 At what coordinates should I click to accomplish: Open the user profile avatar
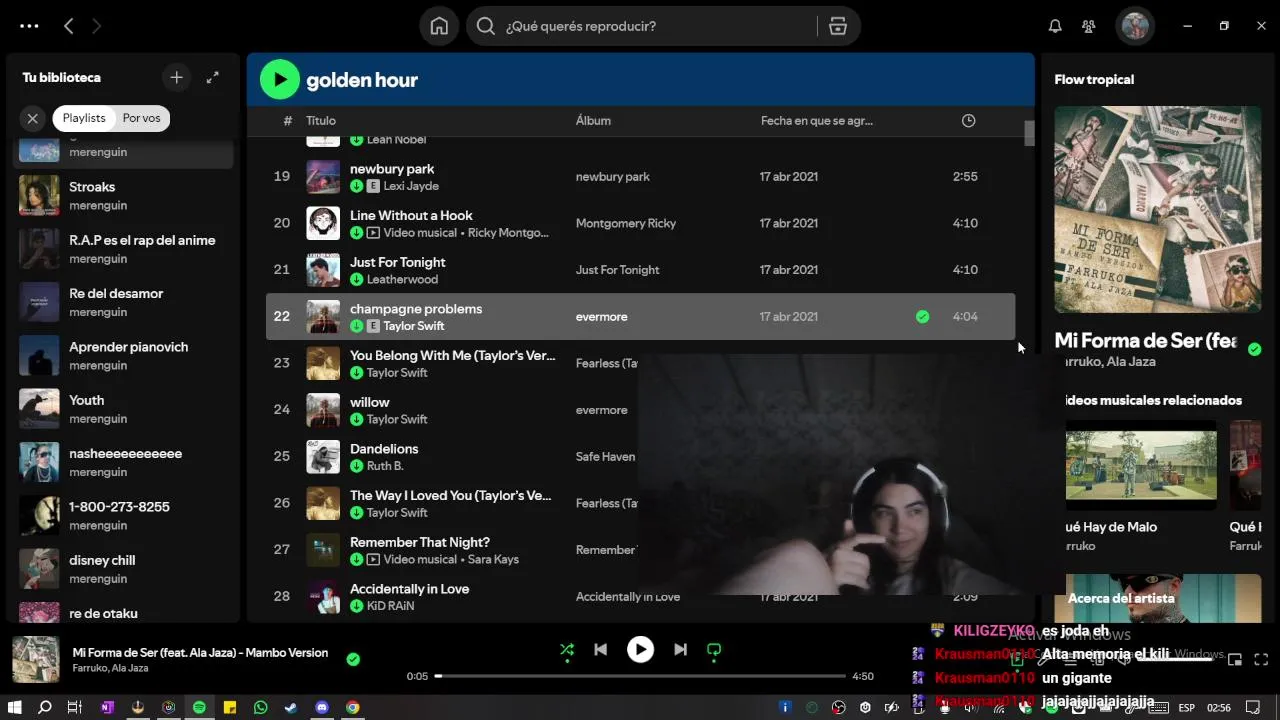[x=1134, y=26]
